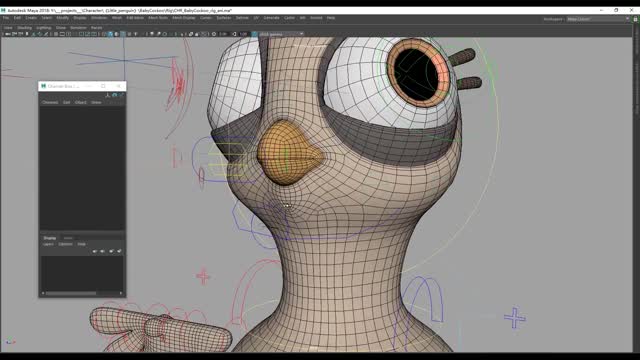The height and width of the screenshot is (360, 640).
Task: Toggle the View Transform color management icon
Action: click(255, 34)
